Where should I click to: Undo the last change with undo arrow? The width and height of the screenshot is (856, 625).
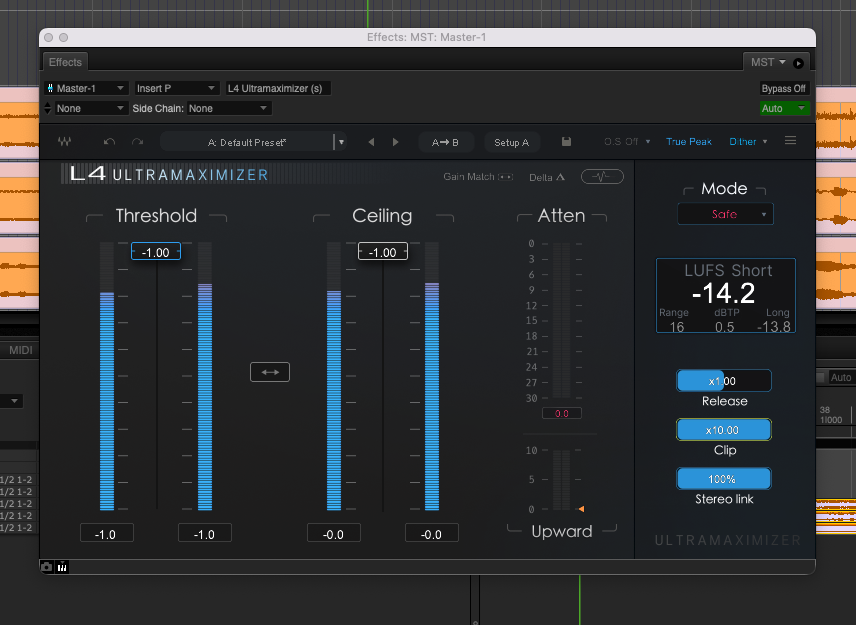click(x=109, y=142)
